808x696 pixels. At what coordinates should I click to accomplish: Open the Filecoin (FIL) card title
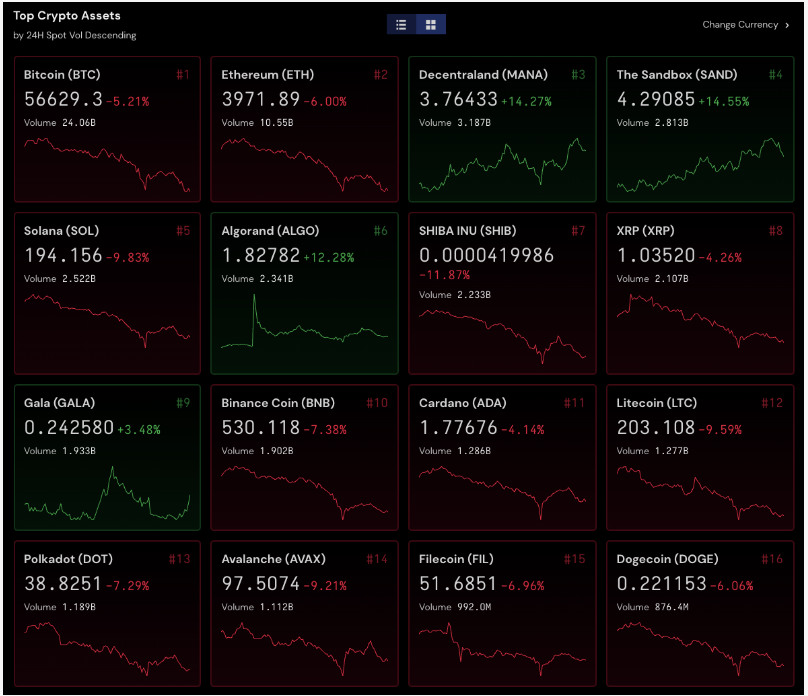[456, 559]
